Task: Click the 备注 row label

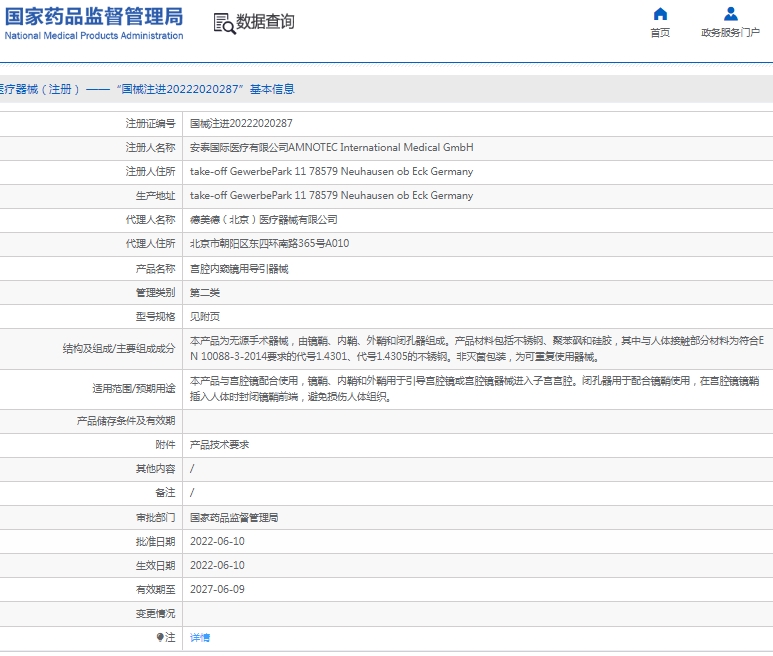Action: tap(165, 493)
